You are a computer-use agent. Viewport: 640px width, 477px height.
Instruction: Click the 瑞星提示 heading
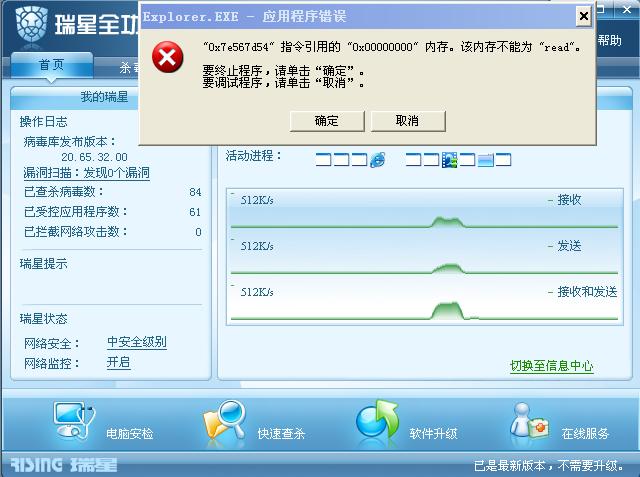(x=44, y=264)
